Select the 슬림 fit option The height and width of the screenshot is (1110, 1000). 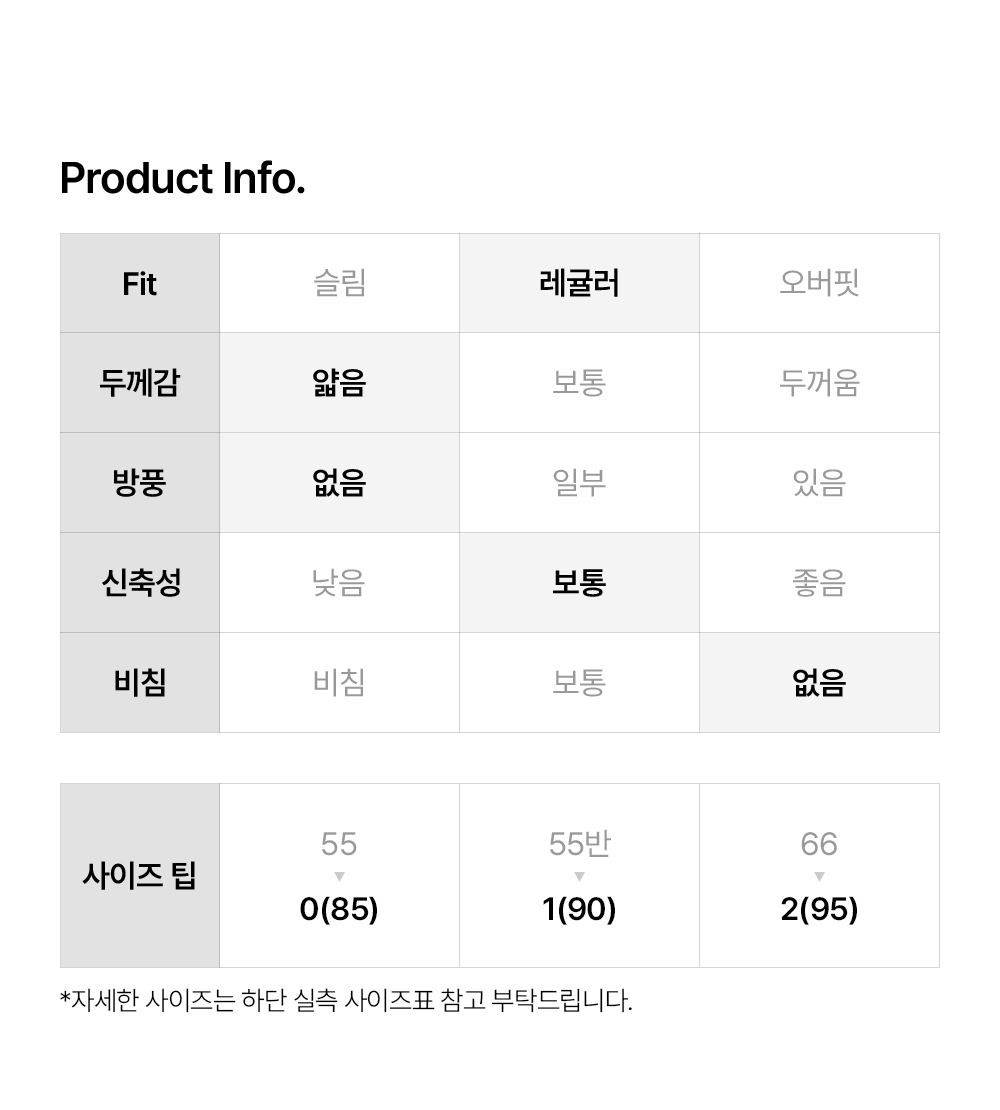coord(339,283)
